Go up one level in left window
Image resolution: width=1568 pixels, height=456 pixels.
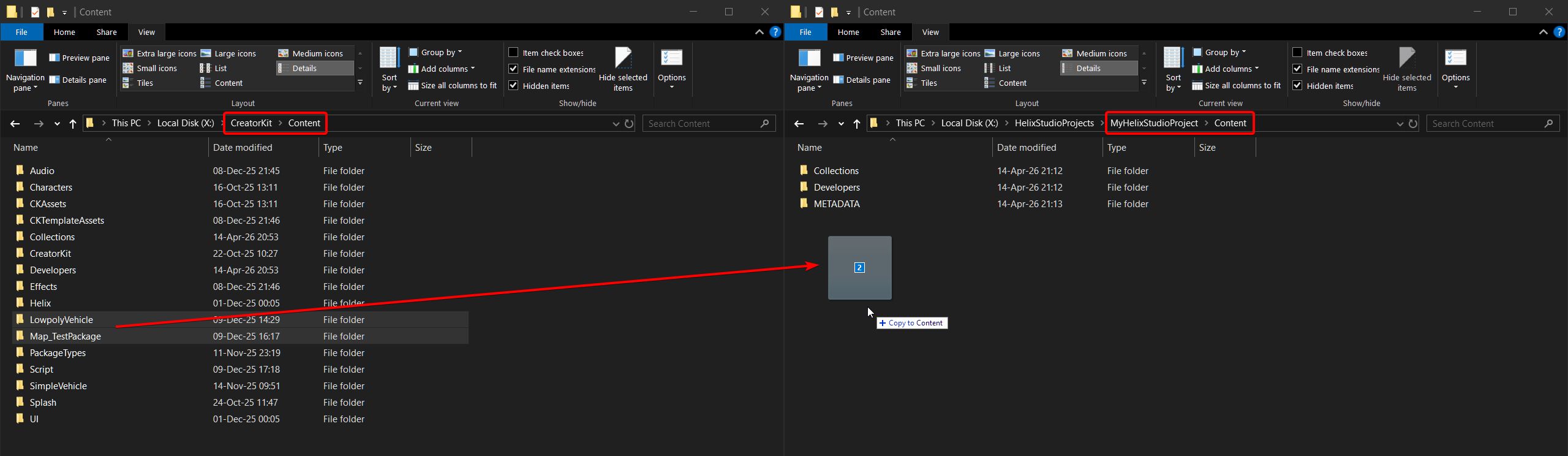(x=73, y=123)
